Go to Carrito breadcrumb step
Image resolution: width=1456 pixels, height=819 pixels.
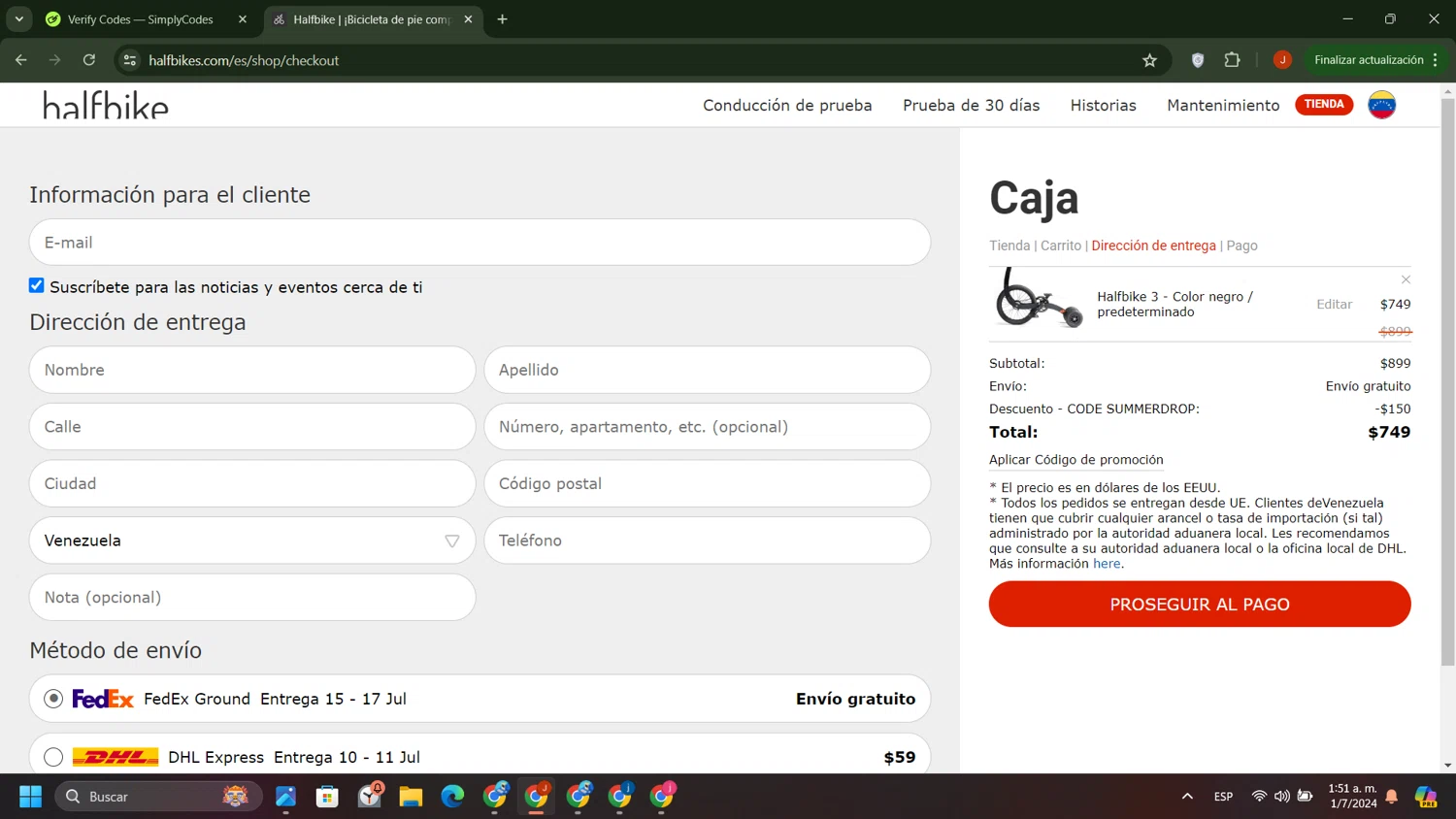[x=1061, y=246]
